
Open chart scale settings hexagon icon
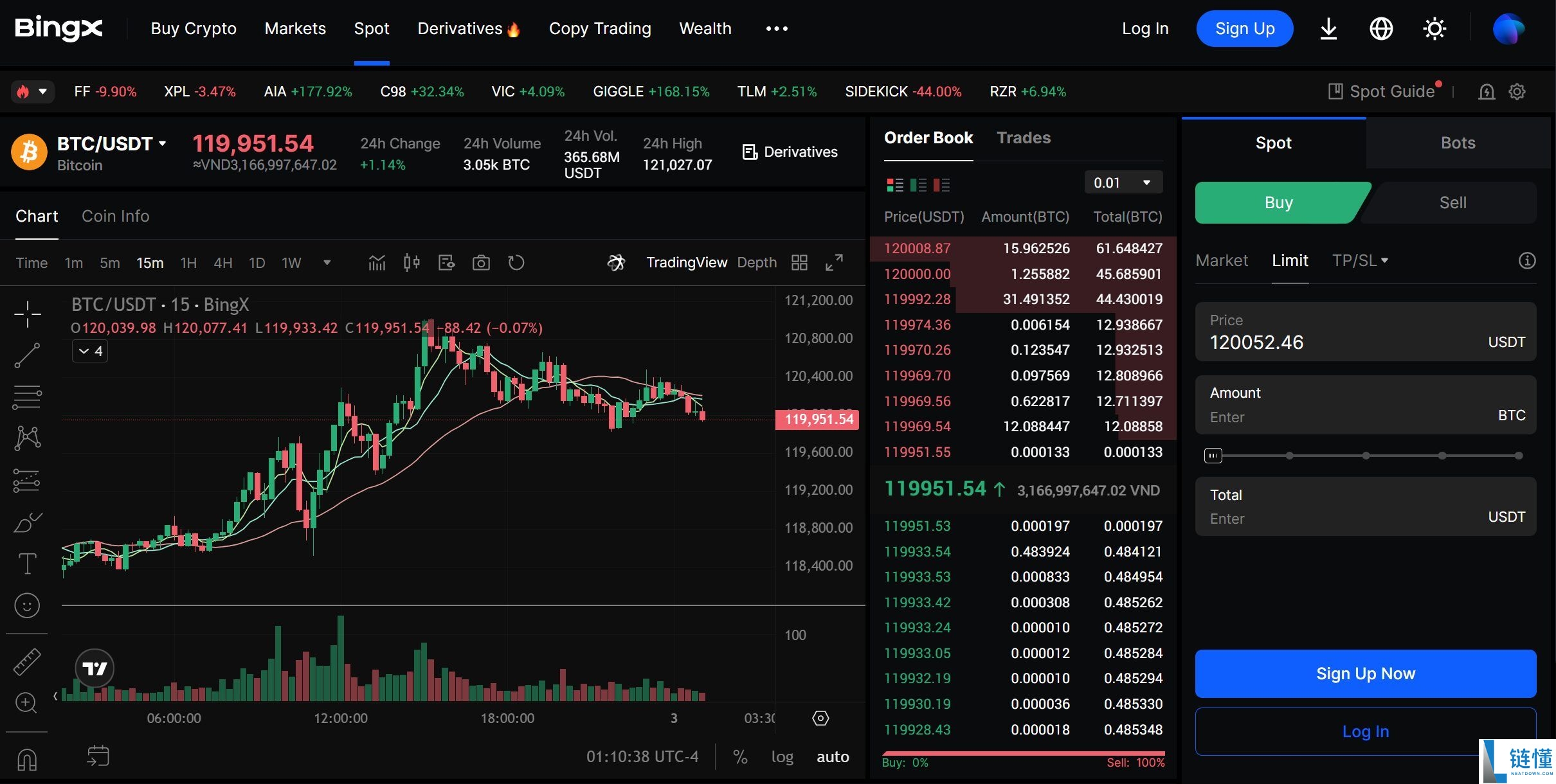click(x=820, y=718)
